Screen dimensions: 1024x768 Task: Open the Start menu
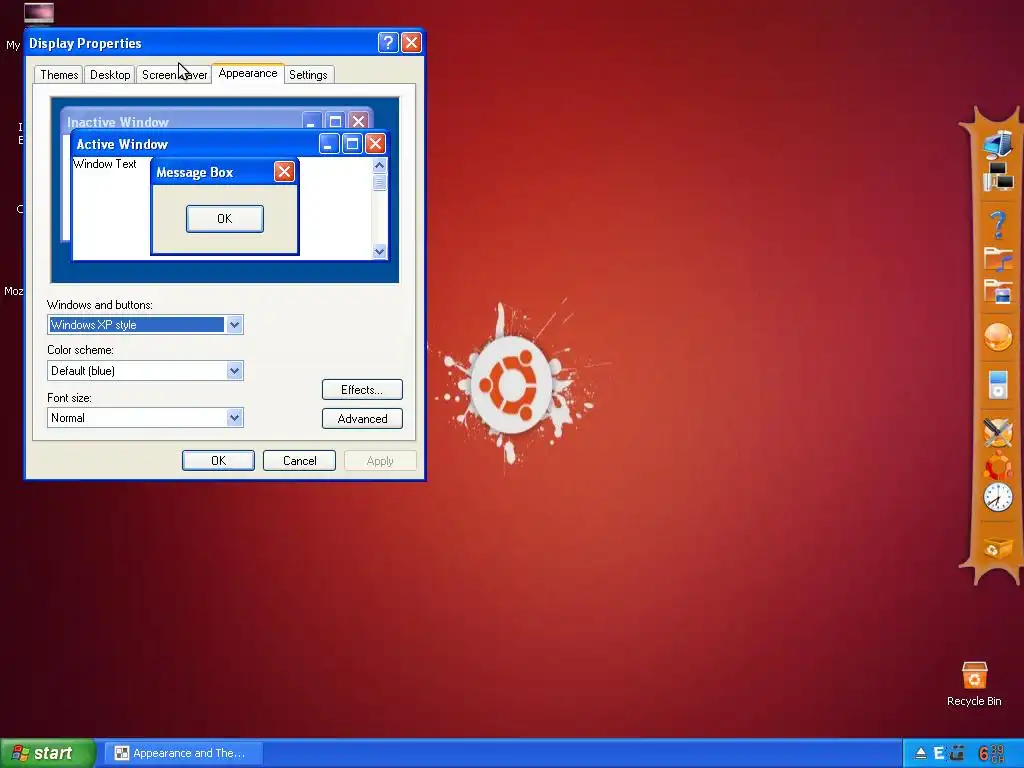(x=46, y=753)
